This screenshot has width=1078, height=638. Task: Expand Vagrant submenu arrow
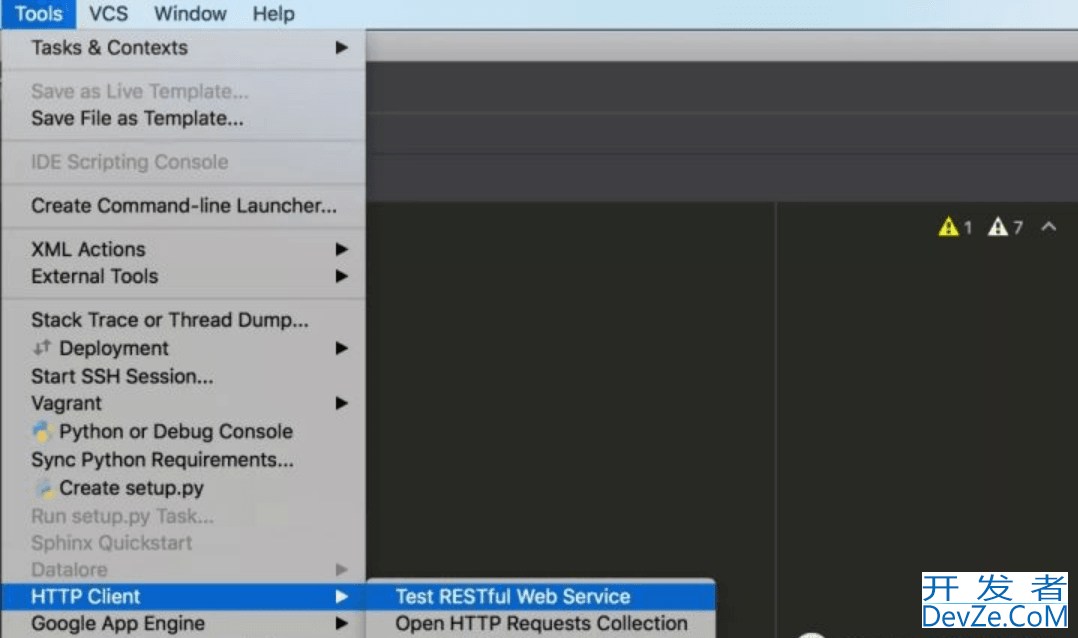(x=341, y=403)
